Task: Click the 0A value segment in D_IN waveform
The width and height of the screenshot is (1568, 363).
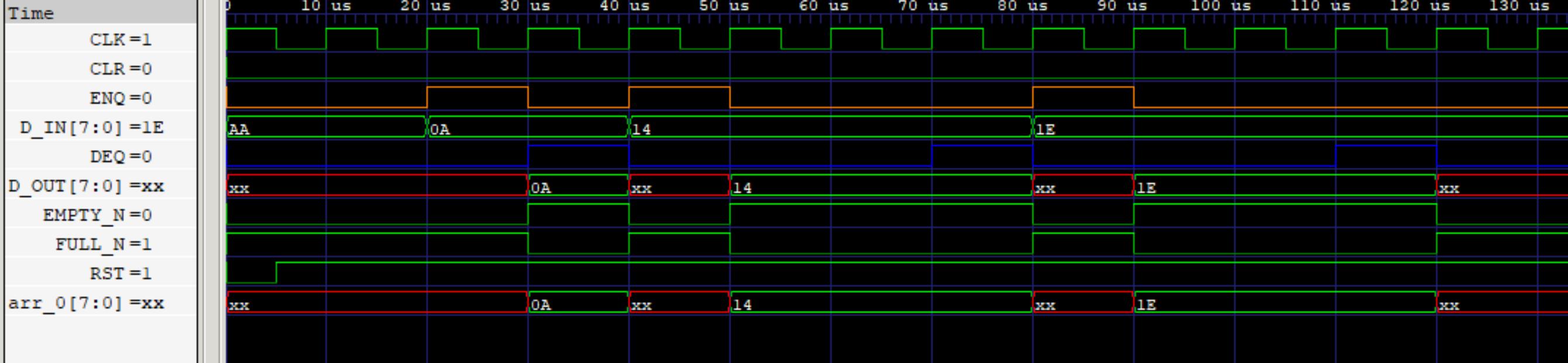Action: 528,127
